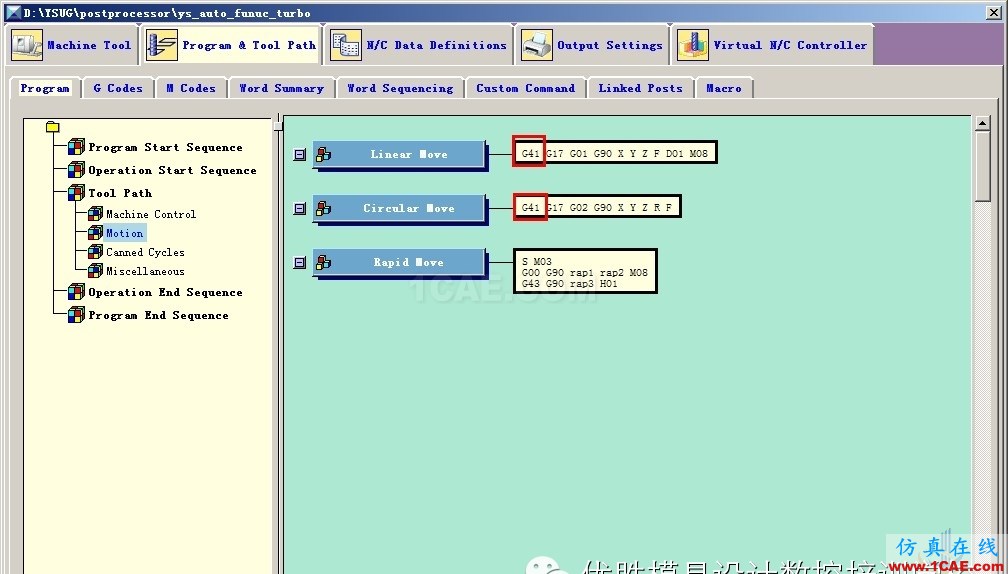This screenshot has width=1008, height=574.
Task: Open the Output Settings tab
Action: 592,45
